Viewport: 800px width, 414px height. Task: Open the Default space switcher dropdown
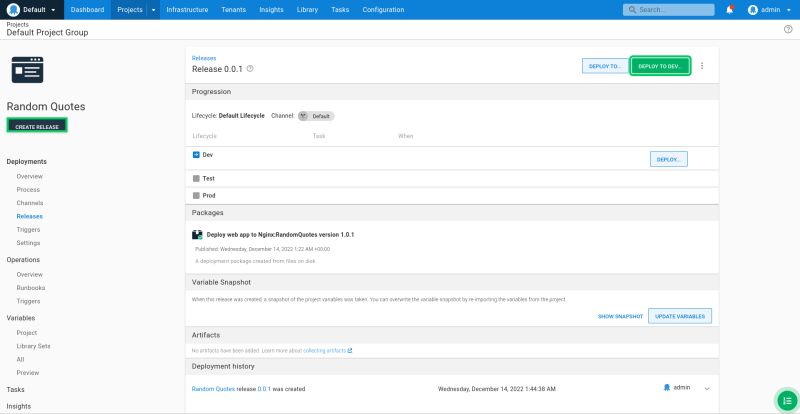point(32,10)
